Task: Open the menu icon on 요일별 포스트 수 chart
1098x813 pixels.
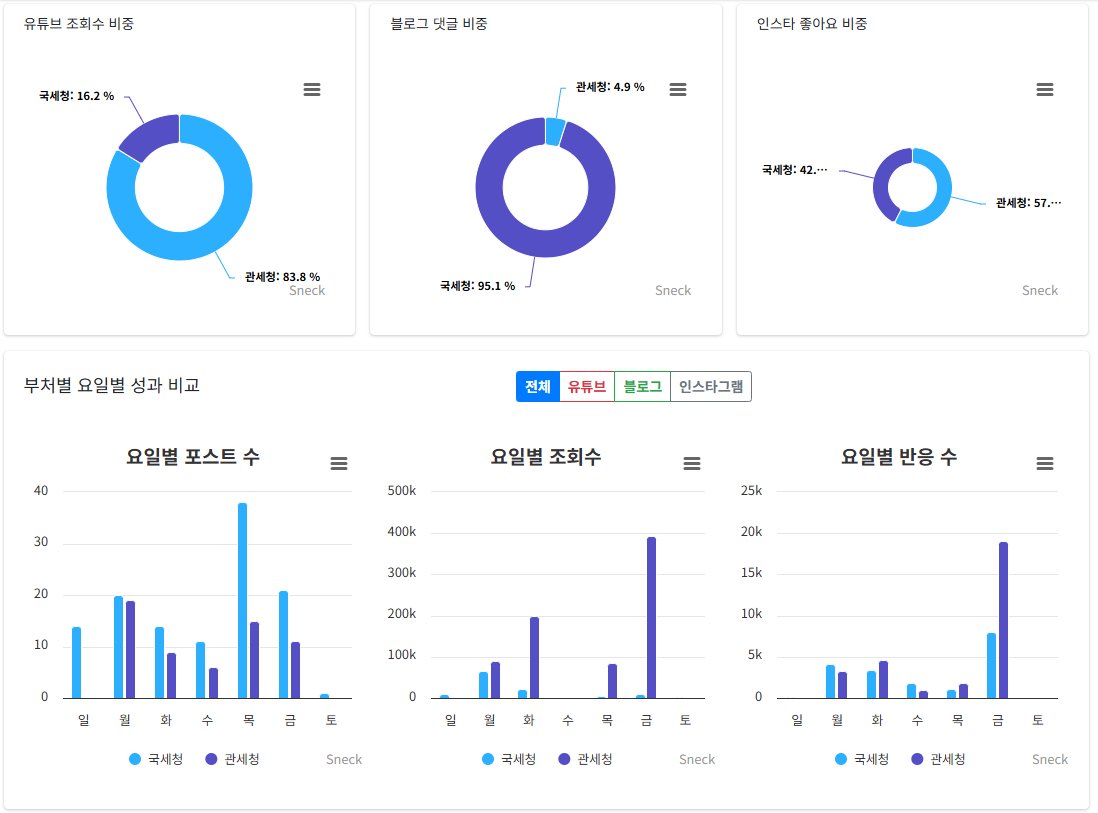Action: pyautogui.click(x=339, y=463)
